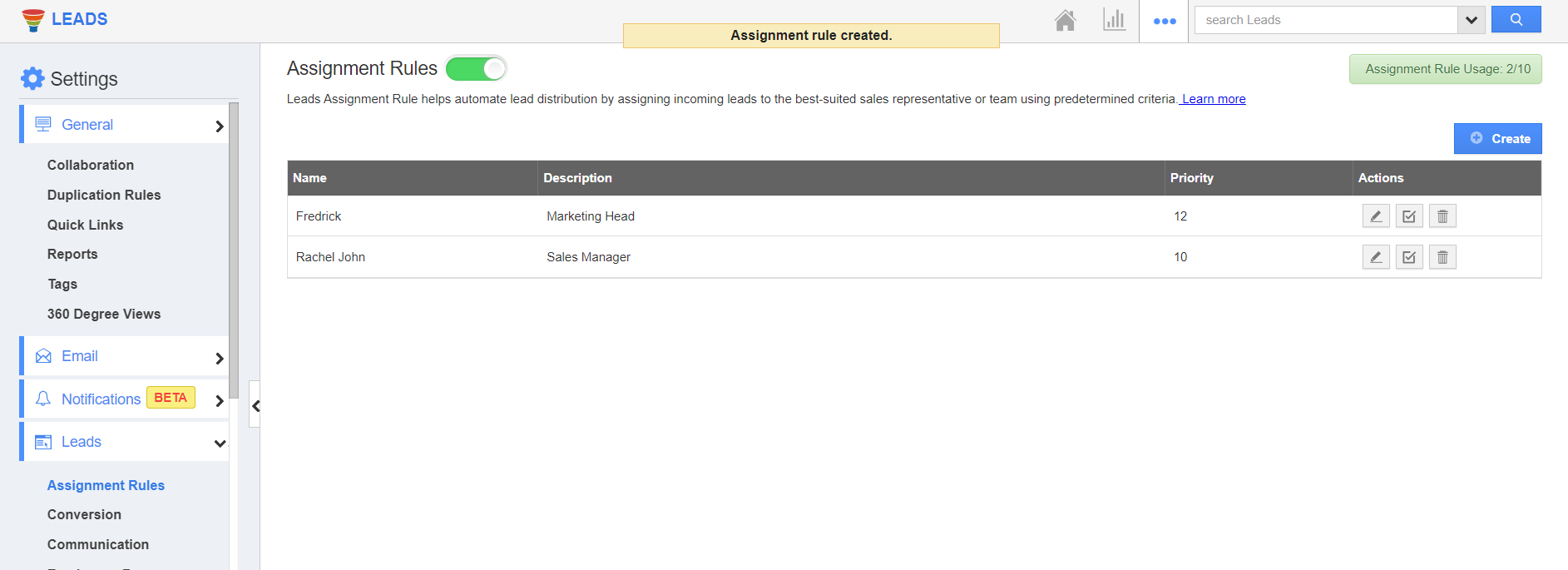The width and height of the screenshot is (1568, 570).
Task: Expand the Notifications BETA section
Action: point(126,399)
